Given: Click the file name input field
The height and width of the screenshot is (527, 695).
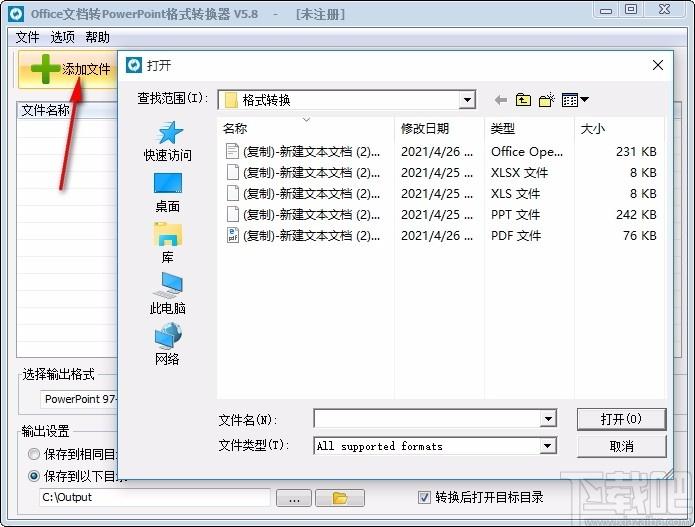Looking at the screenshot, I should coord(427,419).
